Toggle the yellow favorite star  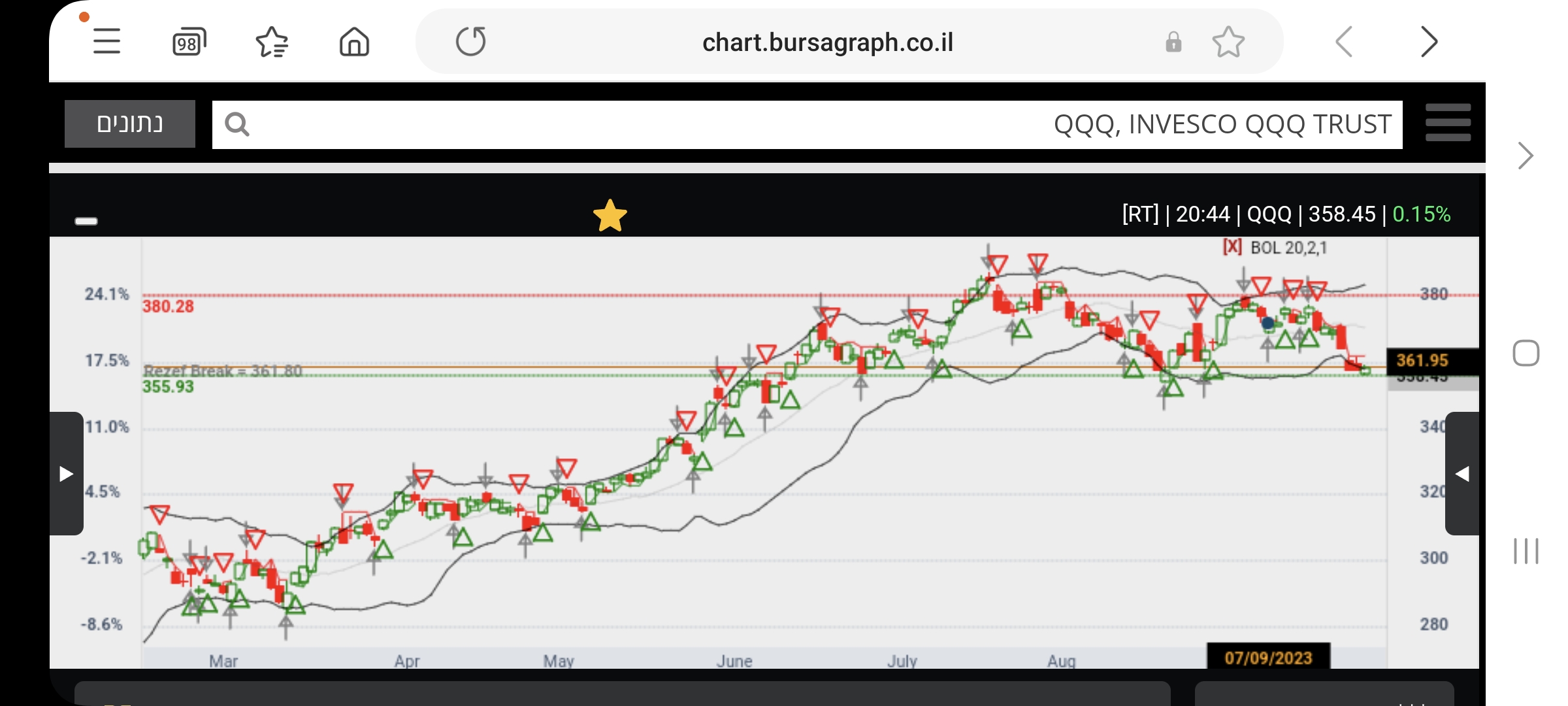[x=610, y=216]
